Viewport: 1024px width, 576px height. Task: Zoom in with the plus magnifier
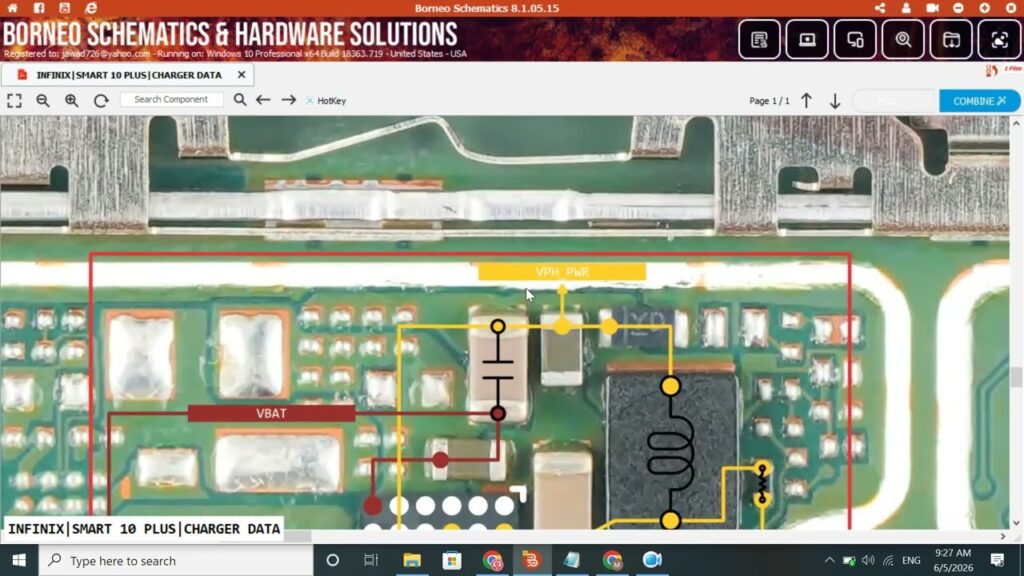(72, 101)
